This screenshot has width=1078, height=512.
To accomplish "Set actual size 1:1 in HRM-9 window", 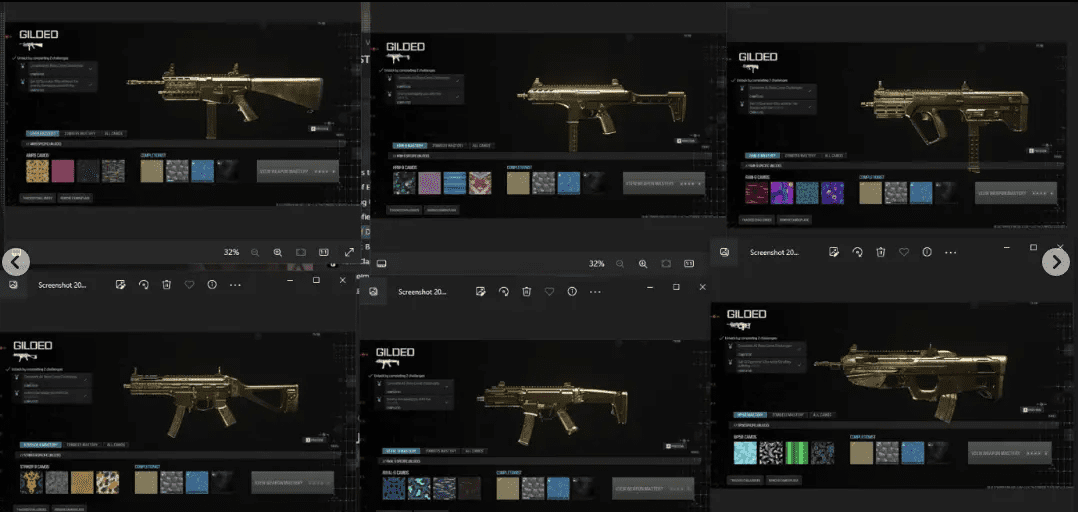I will point(689,264).
